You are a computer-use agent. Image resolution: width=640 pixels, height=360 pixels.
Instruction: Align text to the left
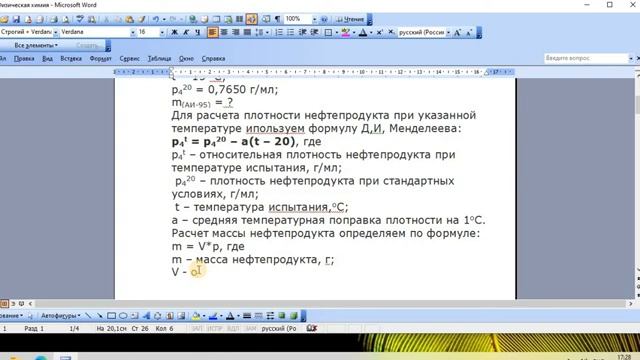(x=212, y=32)
